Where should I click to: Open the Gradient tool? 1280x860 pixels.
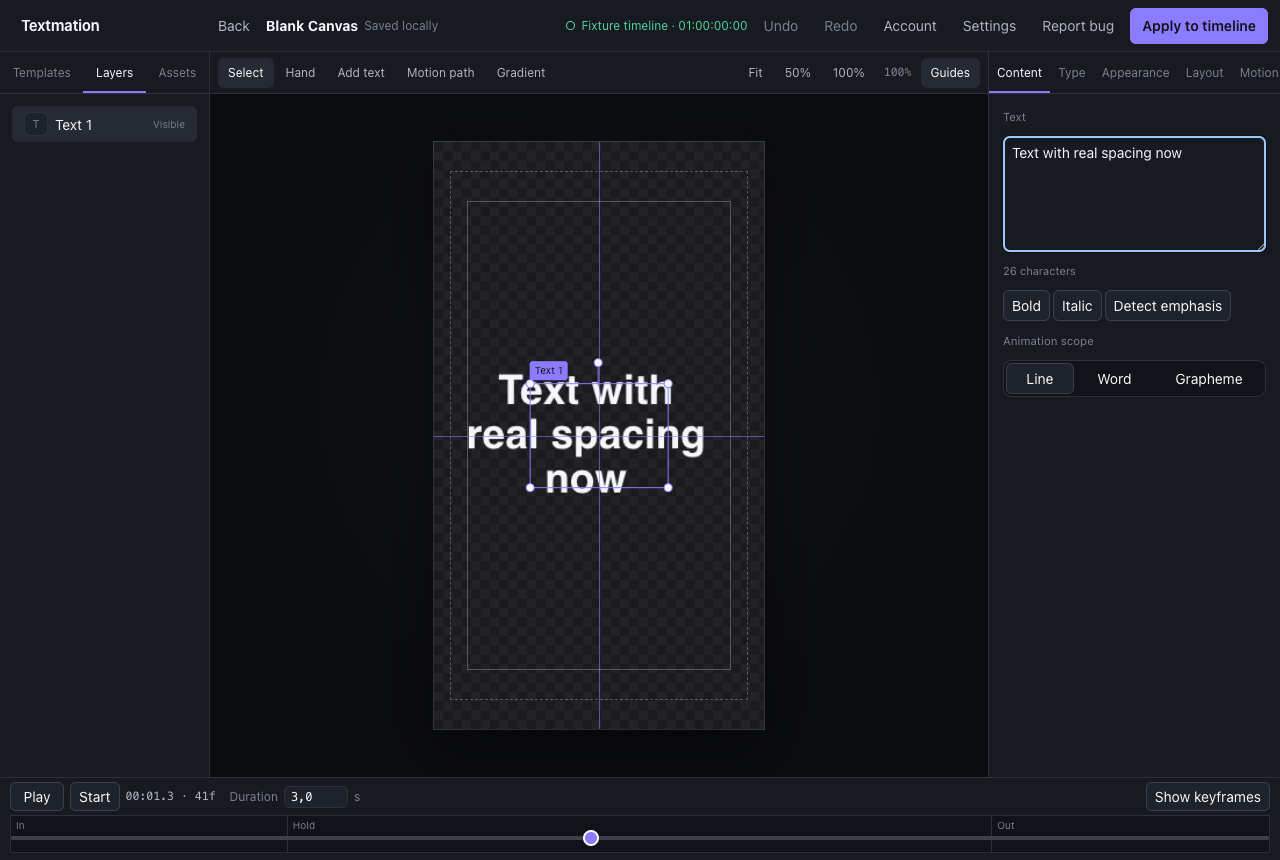pos(521,73)
